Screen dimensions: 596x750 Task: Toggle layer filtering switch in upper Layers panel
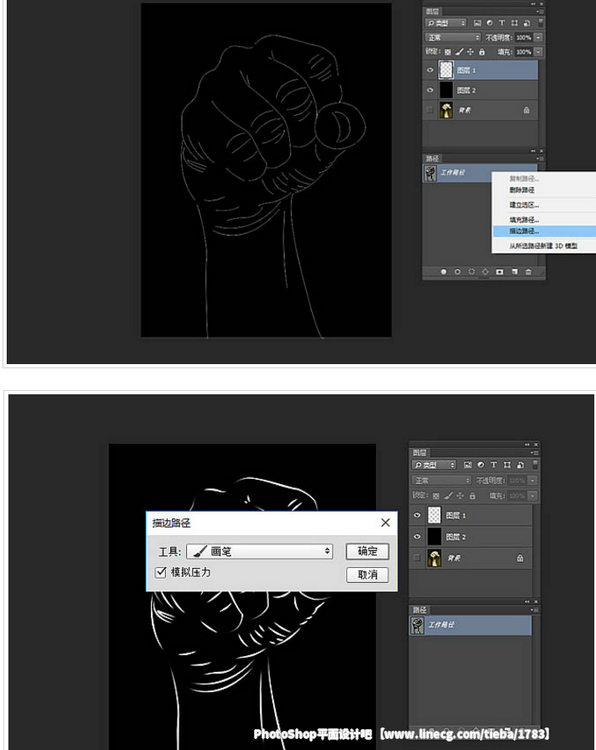541,22
